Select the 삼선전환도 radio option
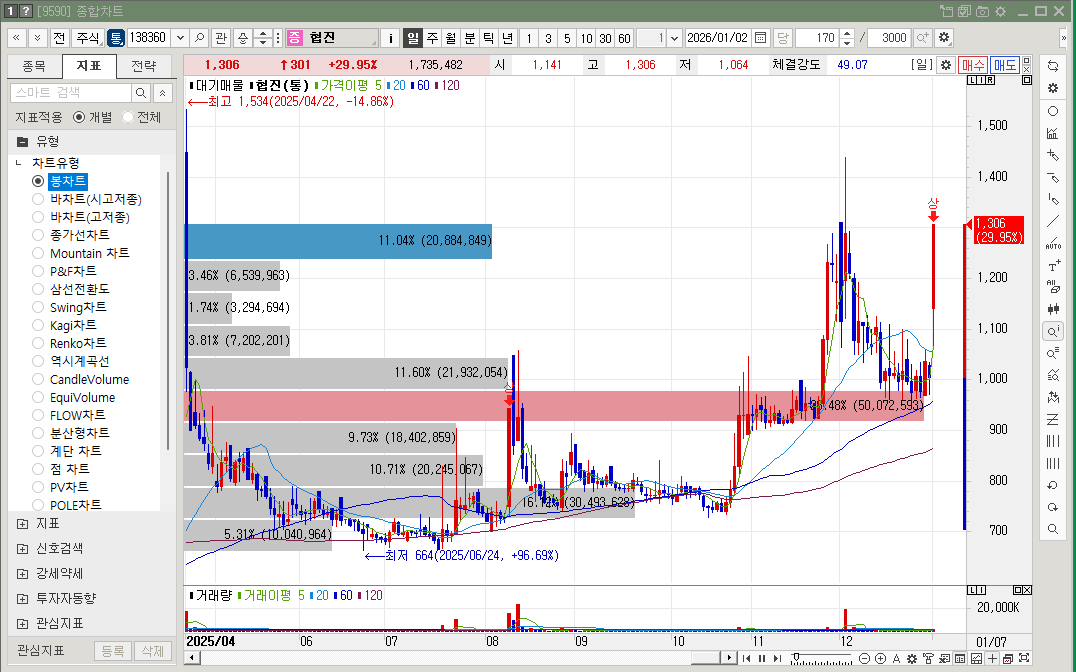The height and width of the screenshot is (672, 1076). tap(38, 289)
